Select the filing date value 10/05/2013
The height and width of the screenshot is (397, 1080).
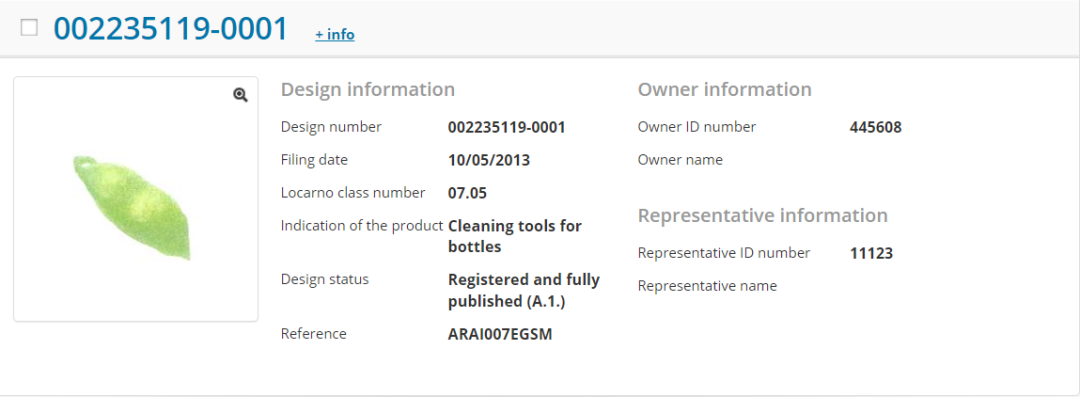(488, 161)
